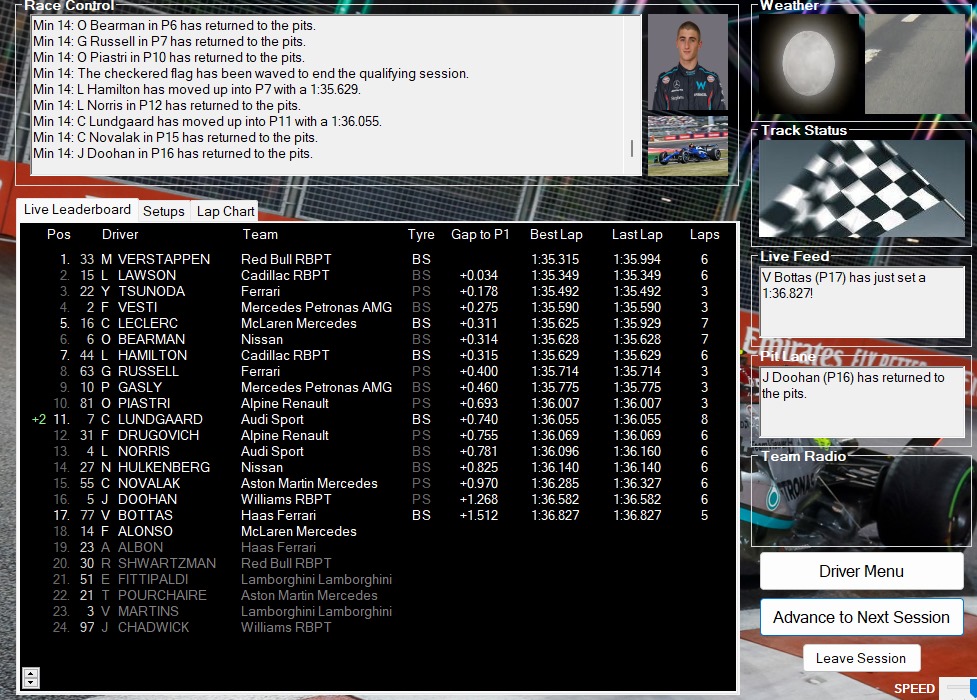Click the +1.512 gap value

(x=479, y=515)
